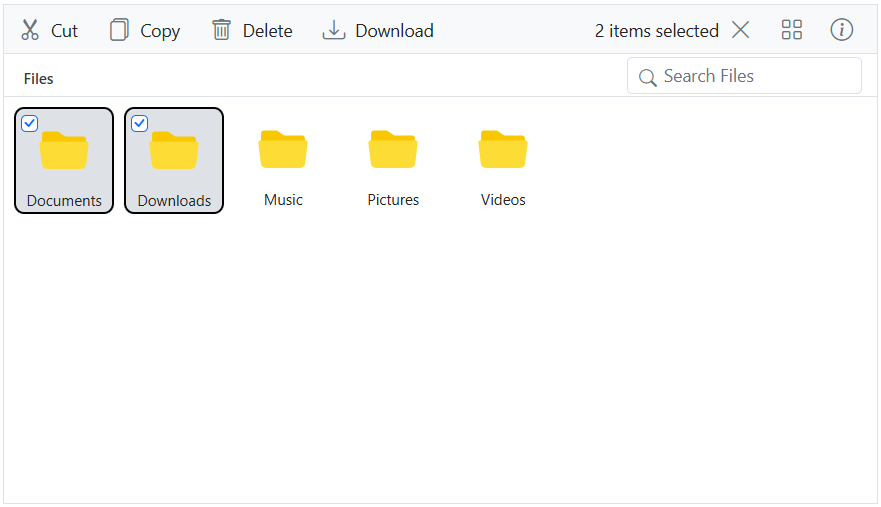Click the Pictures folder name label
881x507 pixels.
pos(393,199)
